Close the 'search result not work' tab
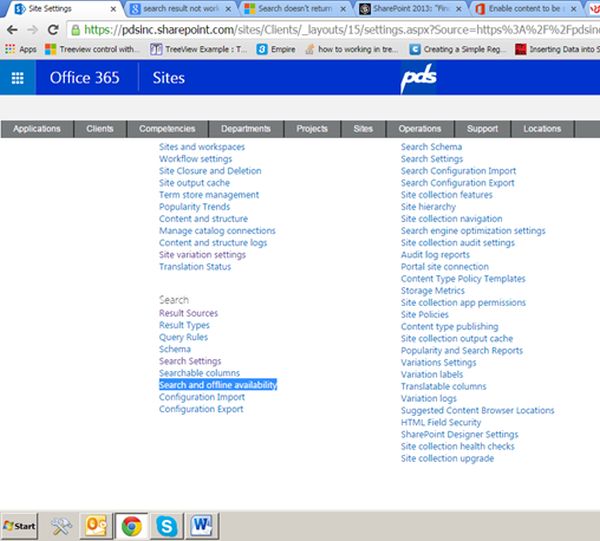Viewport: 600px width, 541px height. click(228, 9)
